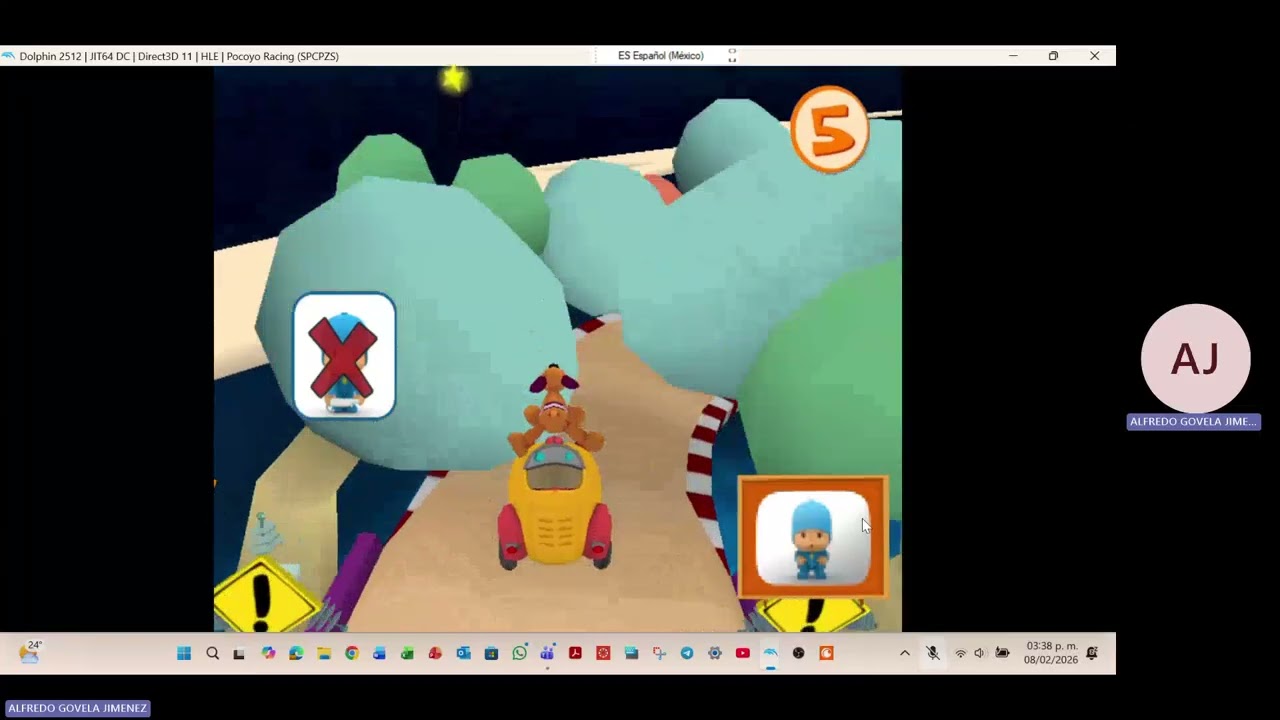Open Adobe Acrobat taskbar icon
Image resolution: width=1280 pixels, height=720 pixels.
575,653
